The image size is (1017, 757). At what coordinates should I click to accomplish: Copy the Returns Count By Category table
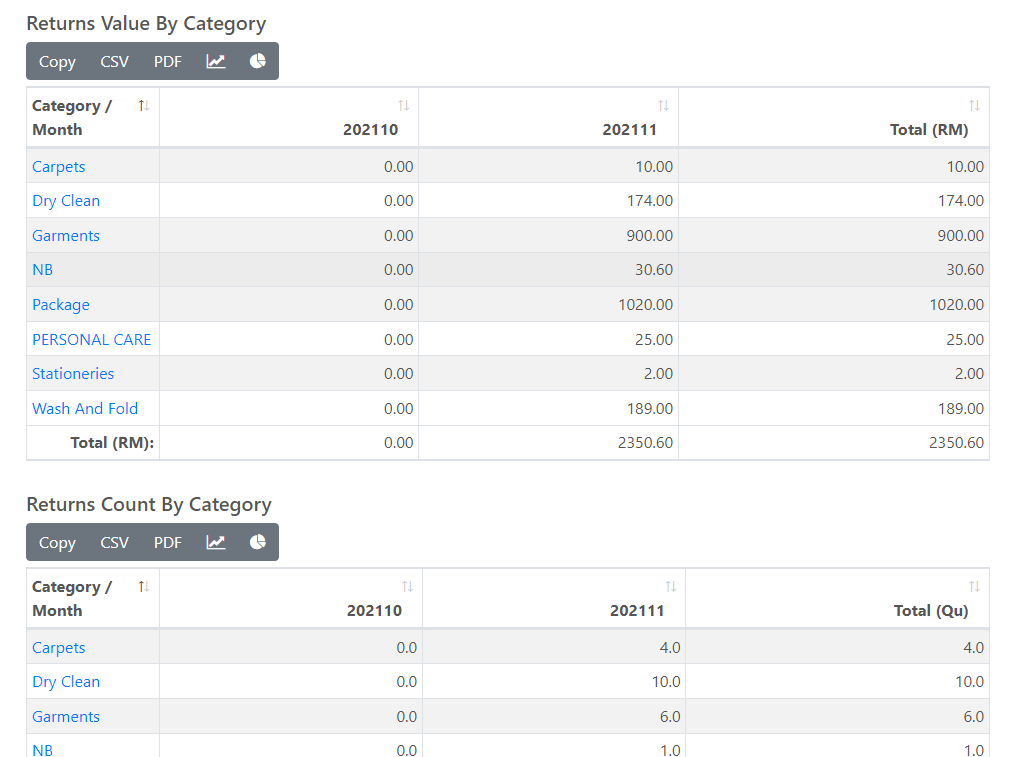57,542
